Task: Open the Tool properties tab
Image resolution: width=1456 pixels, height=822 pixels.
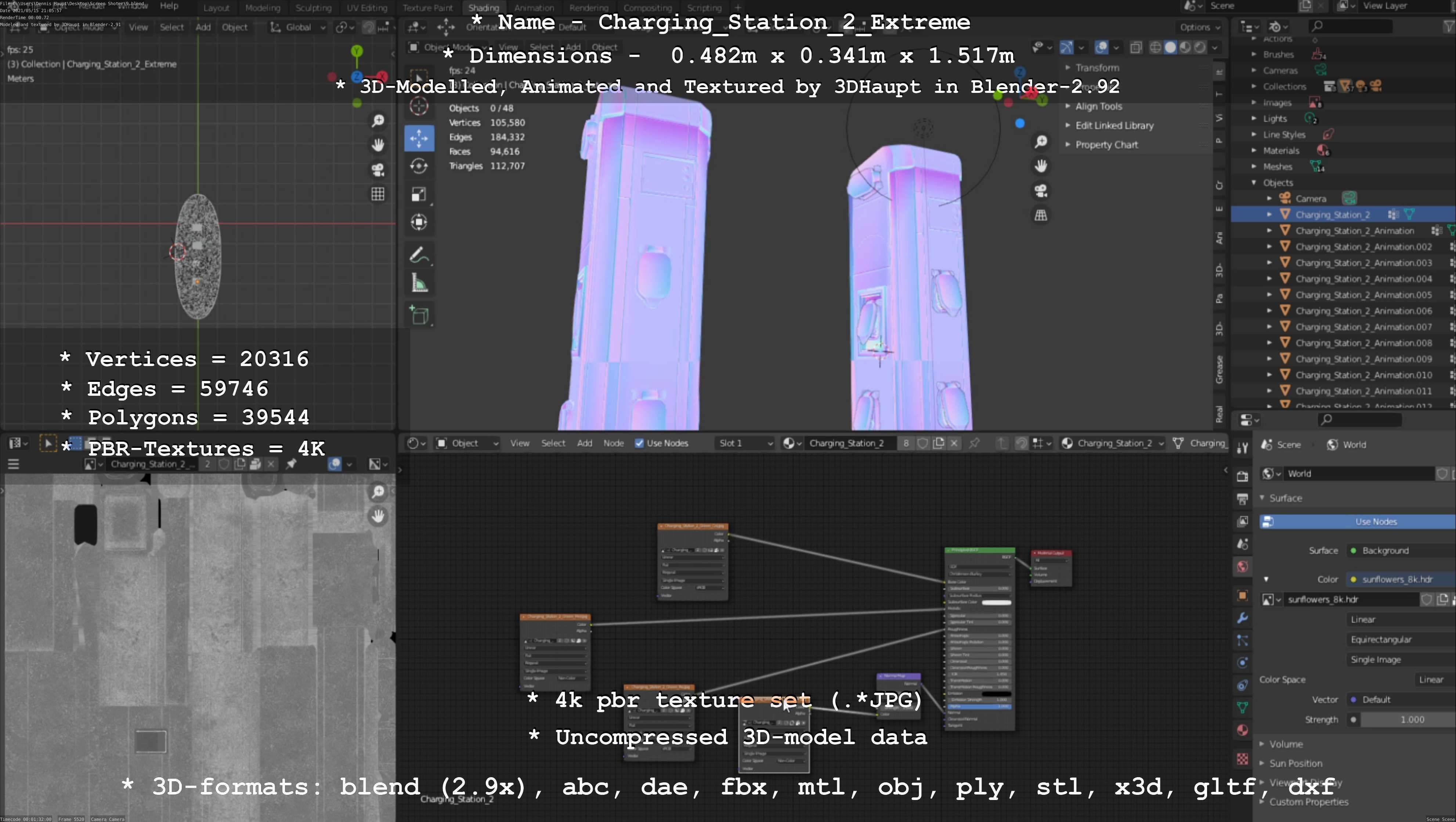Action: pos(1242,448)
